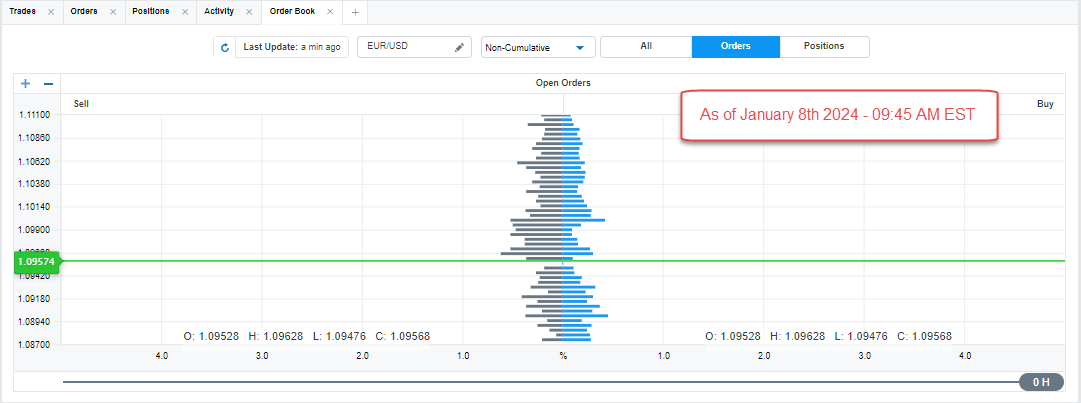Open the Positions tab at top

(x=150, y=12)
